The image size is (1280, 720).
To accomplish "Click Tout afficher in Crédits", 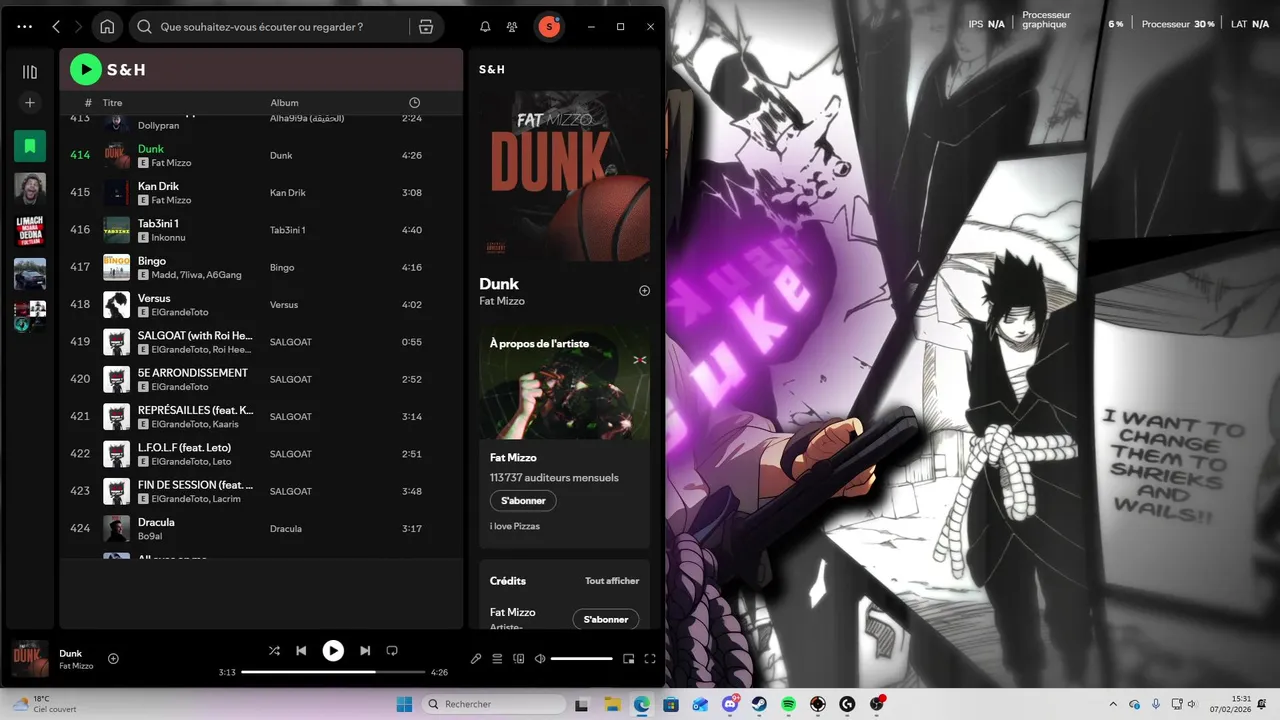I will pyautogui.click(x=612, y=581).
